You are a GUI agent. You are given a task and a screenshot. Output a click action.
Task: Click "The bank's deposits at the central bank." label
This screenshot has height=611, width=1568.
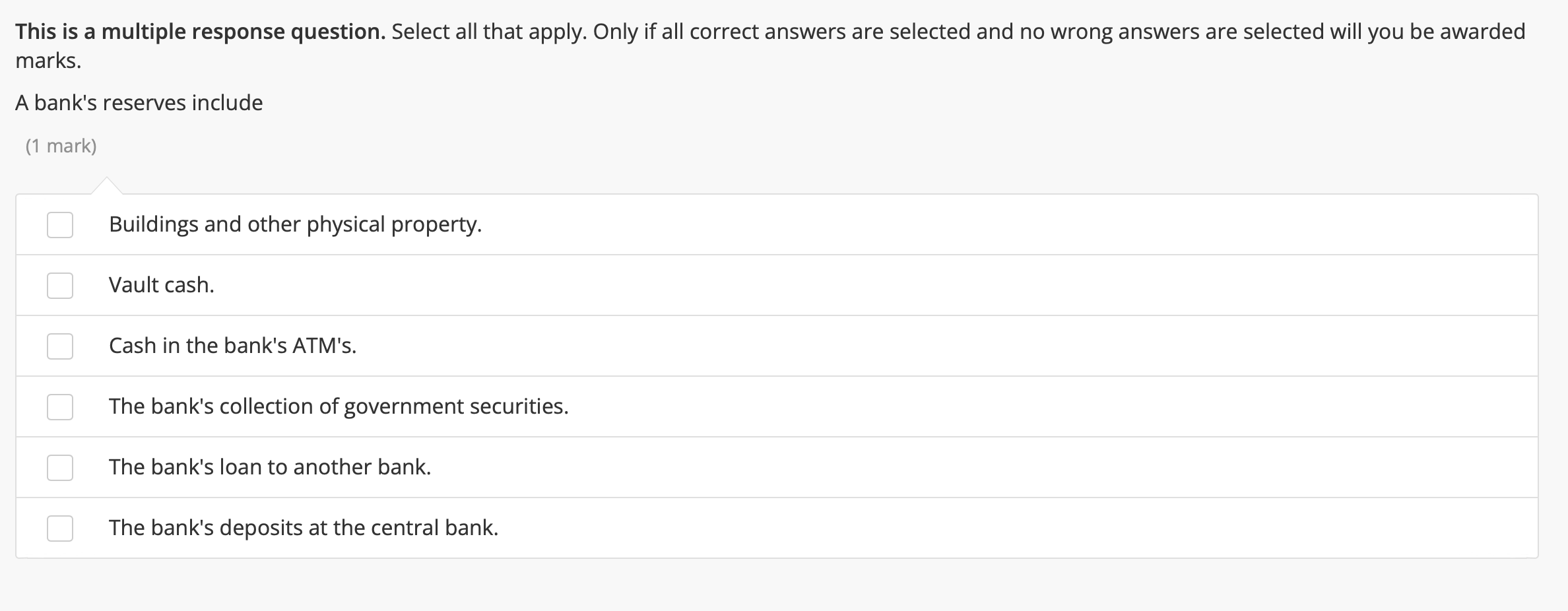point(304,528)
